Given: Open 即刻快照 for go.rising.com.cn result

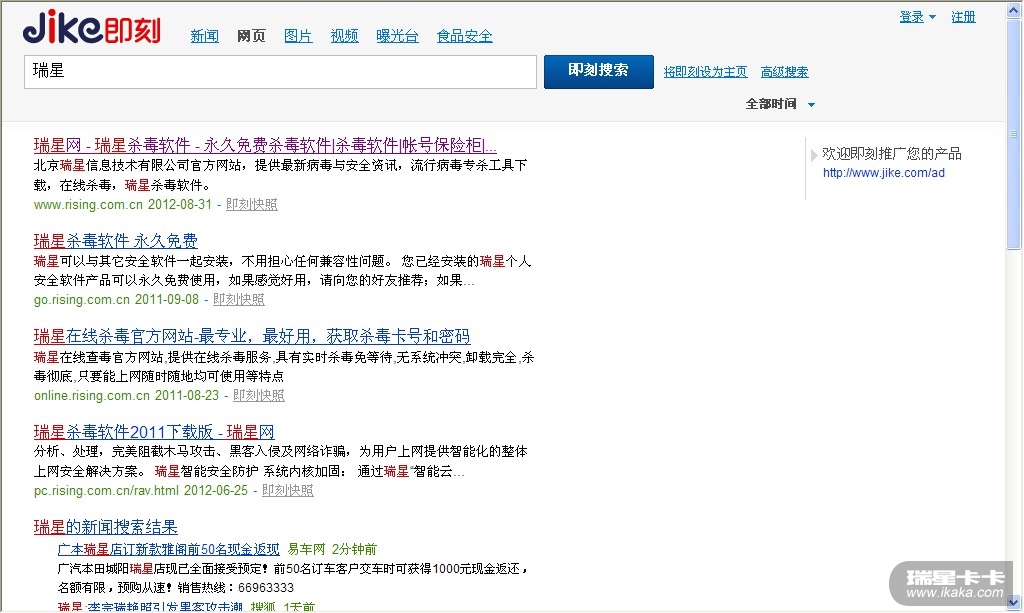Looking at the screenshot, I should pyautogui.click(x=238, y=299).
